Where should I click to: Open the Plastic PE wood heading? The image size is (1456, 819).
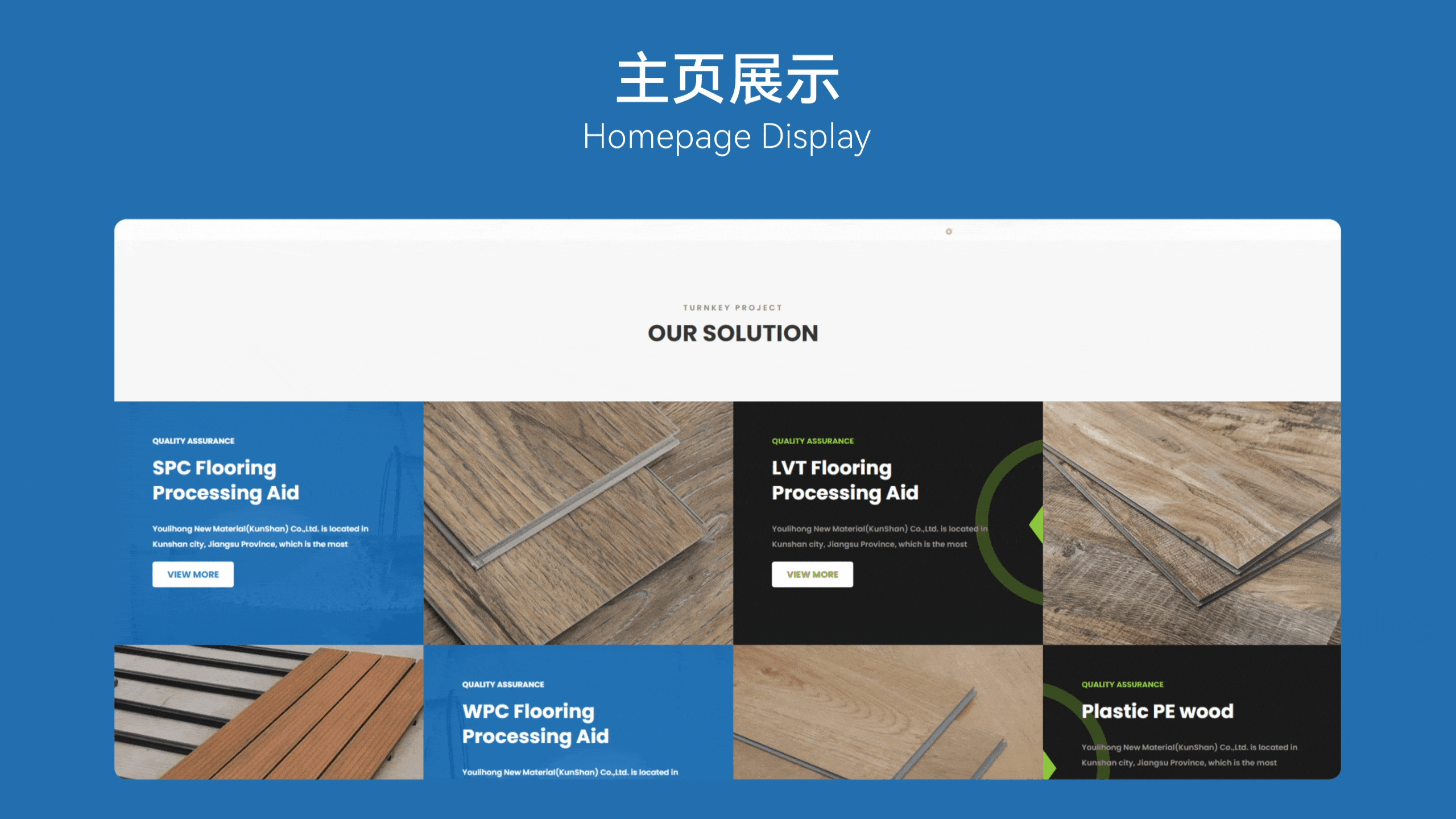(1157, 711)
